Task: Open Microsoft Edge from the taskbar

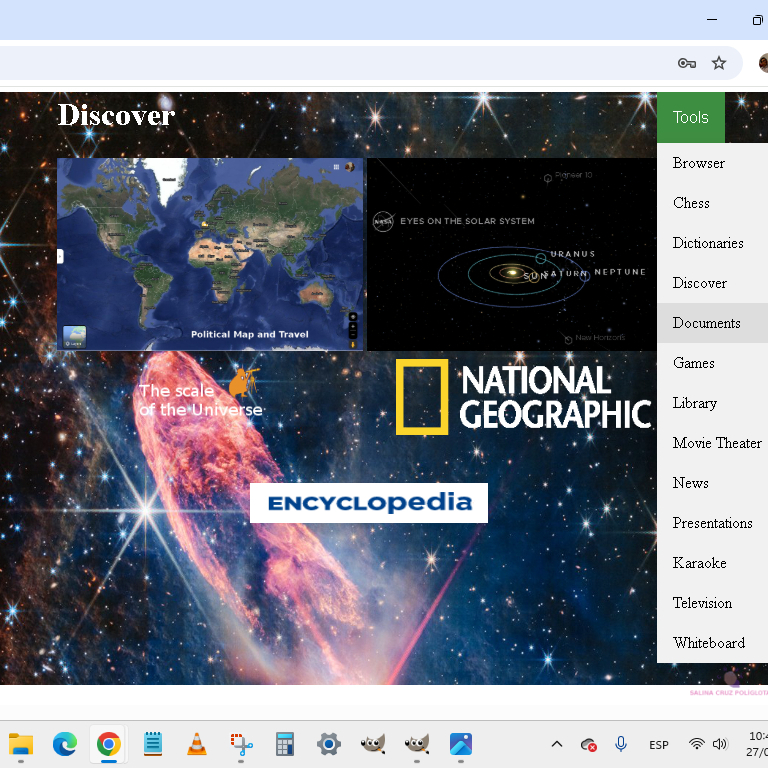Action: point(65,744)
